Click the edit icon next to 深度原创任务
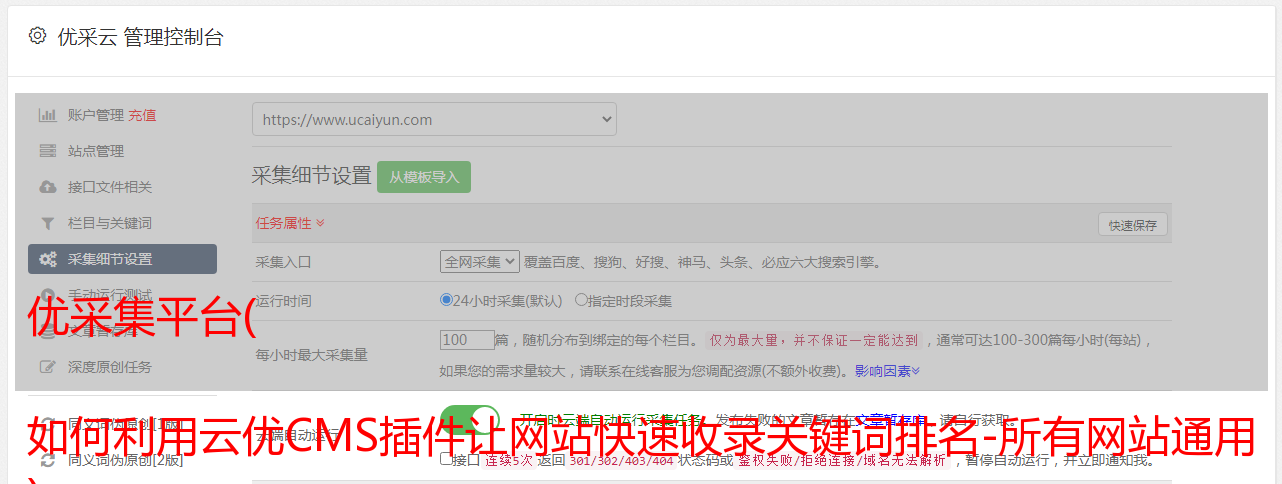This screenshot has height=484, width=1282. (47, 367)
